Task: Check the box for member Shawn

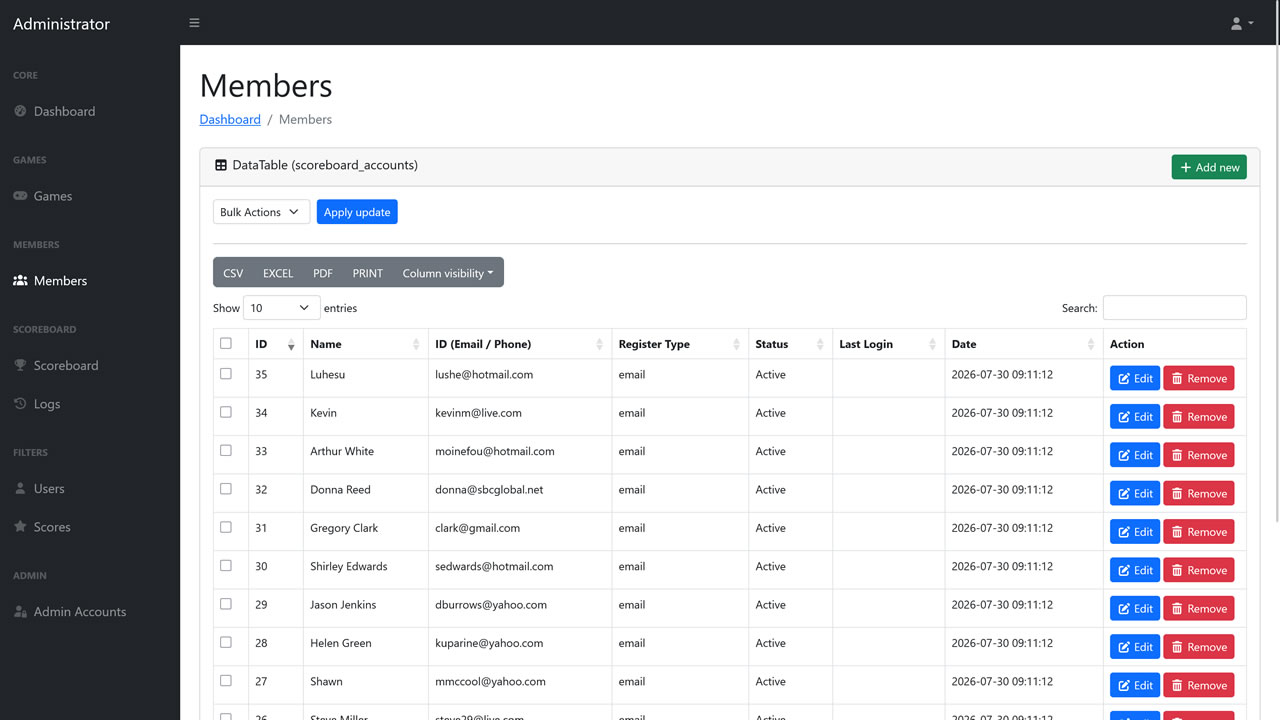Action: click(226, 681)
